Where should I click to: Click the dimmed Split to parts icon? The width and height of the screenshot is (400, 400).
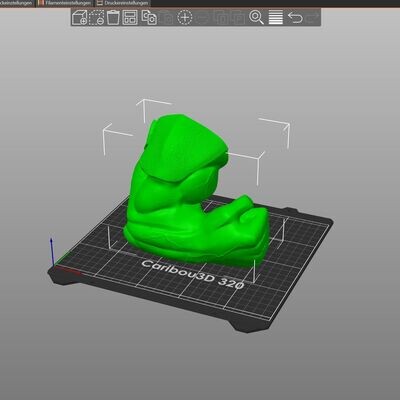(238, 17)
